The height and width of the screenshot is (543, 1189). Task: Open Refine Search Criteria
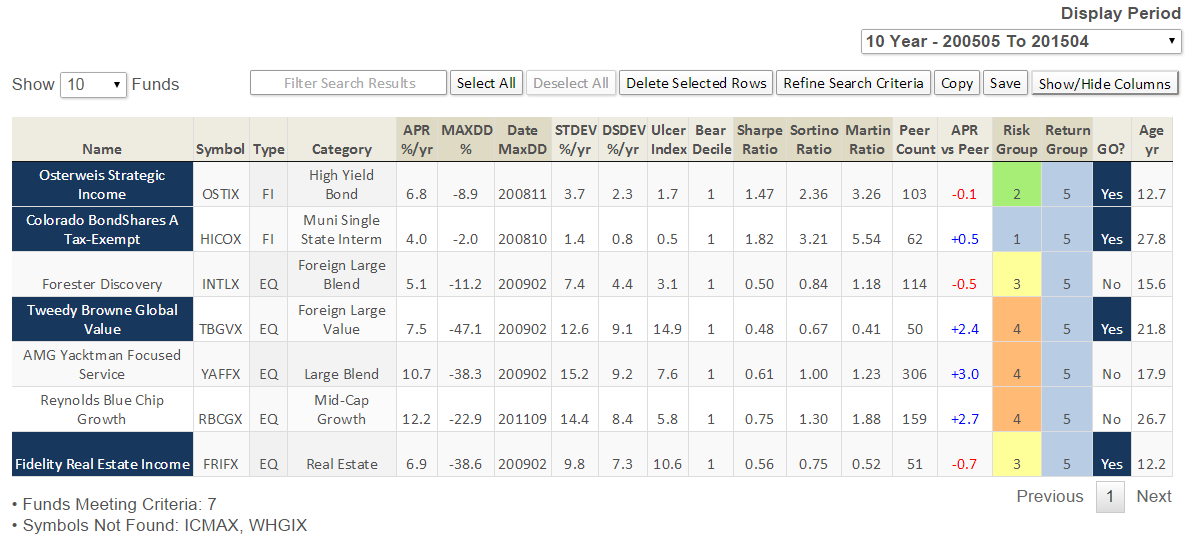point(853,83)
